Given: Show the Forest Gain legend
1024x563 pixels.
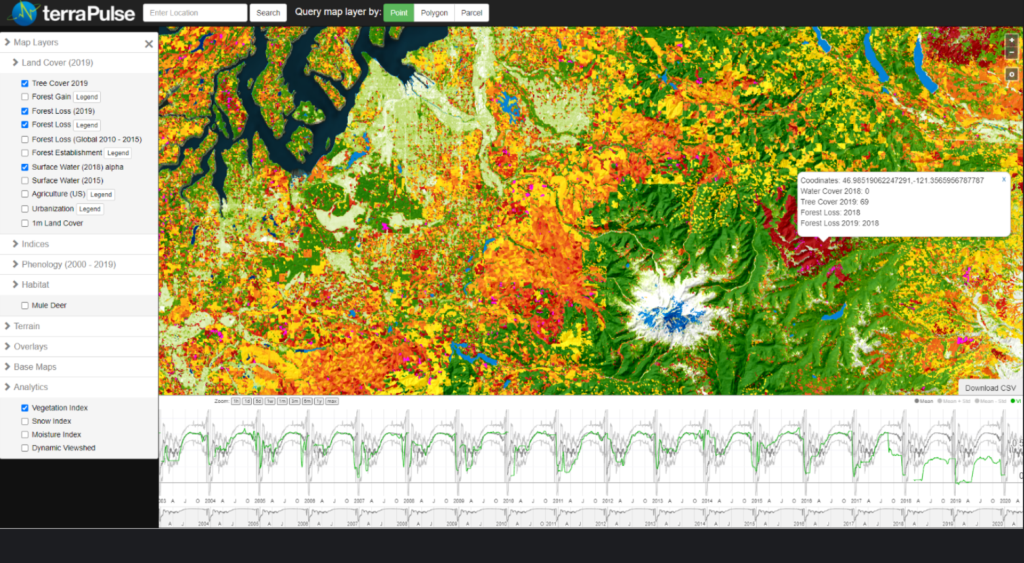Looking at the screenshot, I should click(x=87, y=97).
